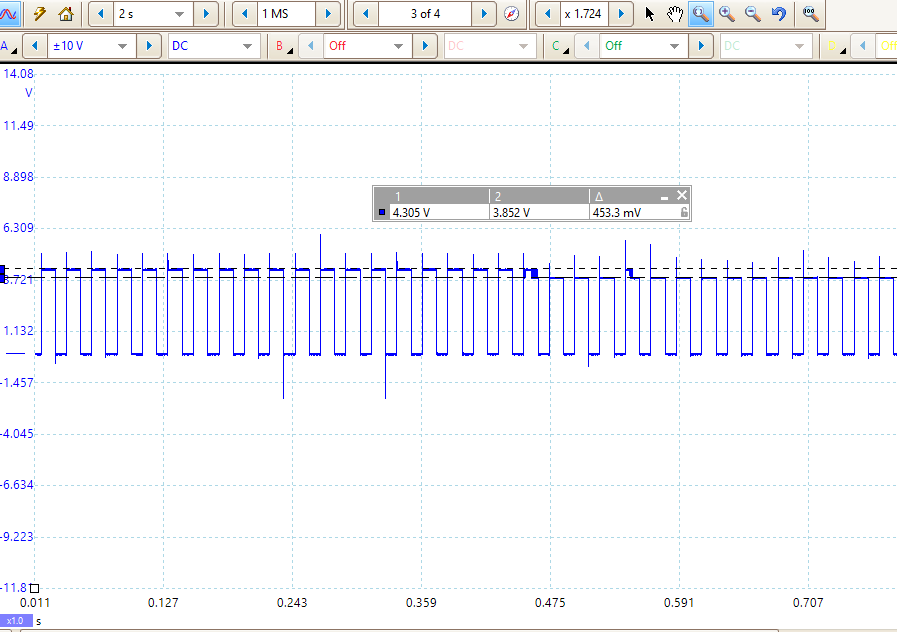Click the home startup settings icon
This screenshot has height=632, width=897.
[66, 14]
